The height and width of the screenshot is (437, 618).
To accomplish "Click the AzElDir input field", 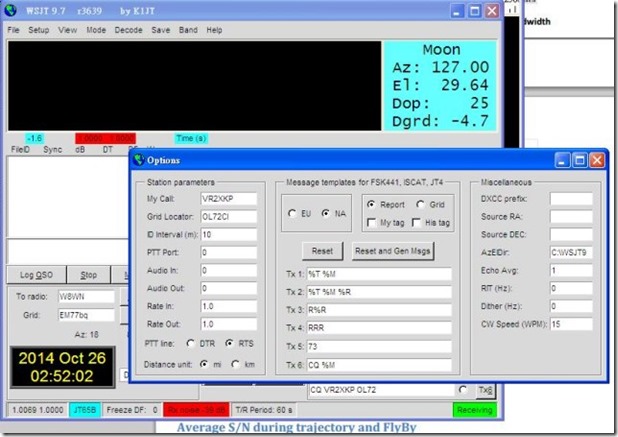I will (x=571, y=252).
